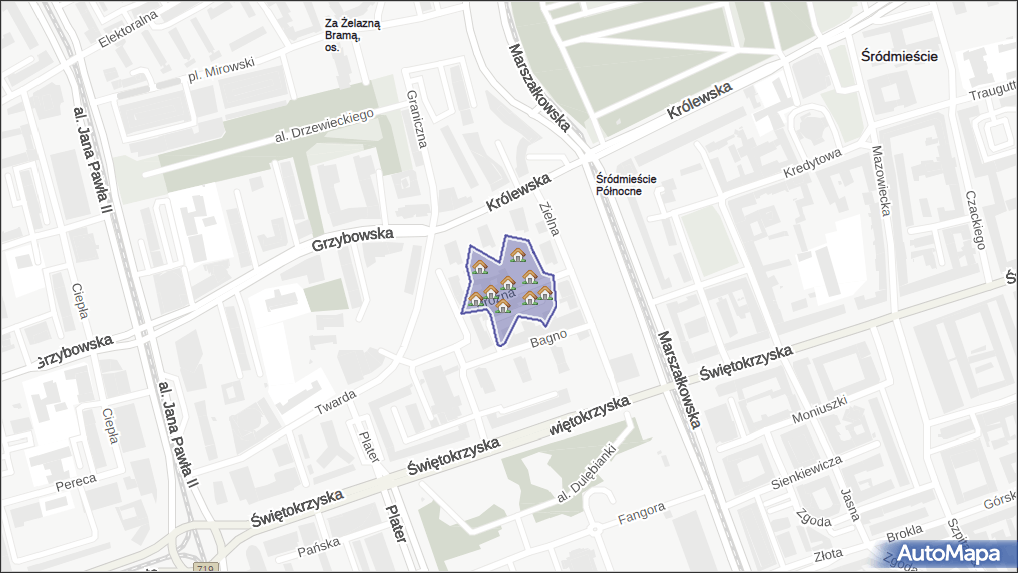Click the al. Drzewieckiego street label

click(324, 125)
